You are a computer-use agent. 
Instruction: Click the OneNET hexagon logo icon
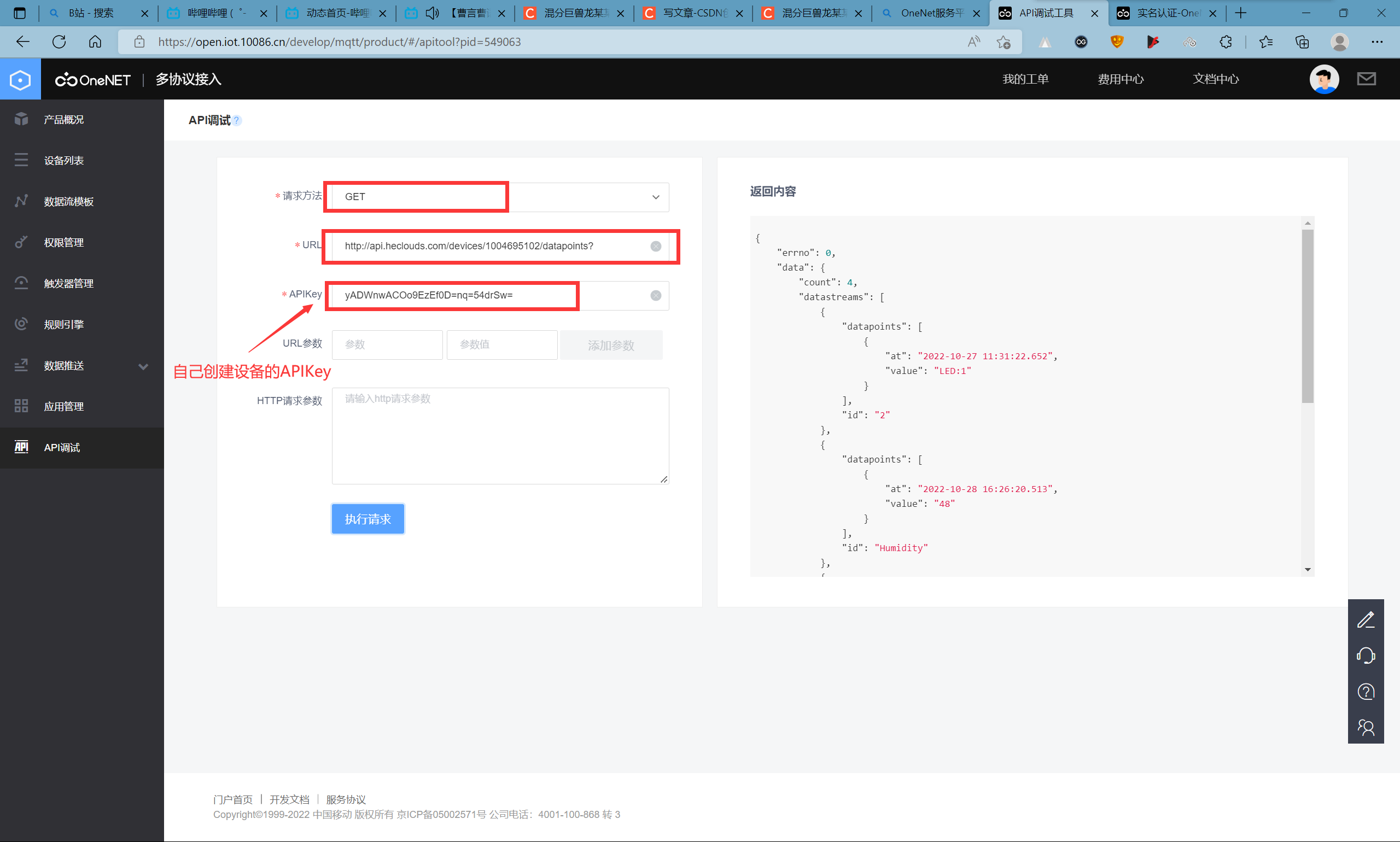coord(20,79)
